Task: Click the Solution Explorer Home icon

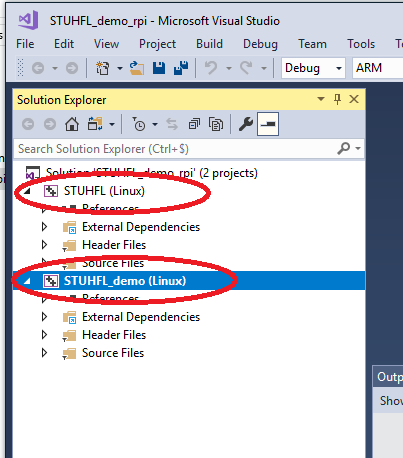Action: click(x=72, y=124)
